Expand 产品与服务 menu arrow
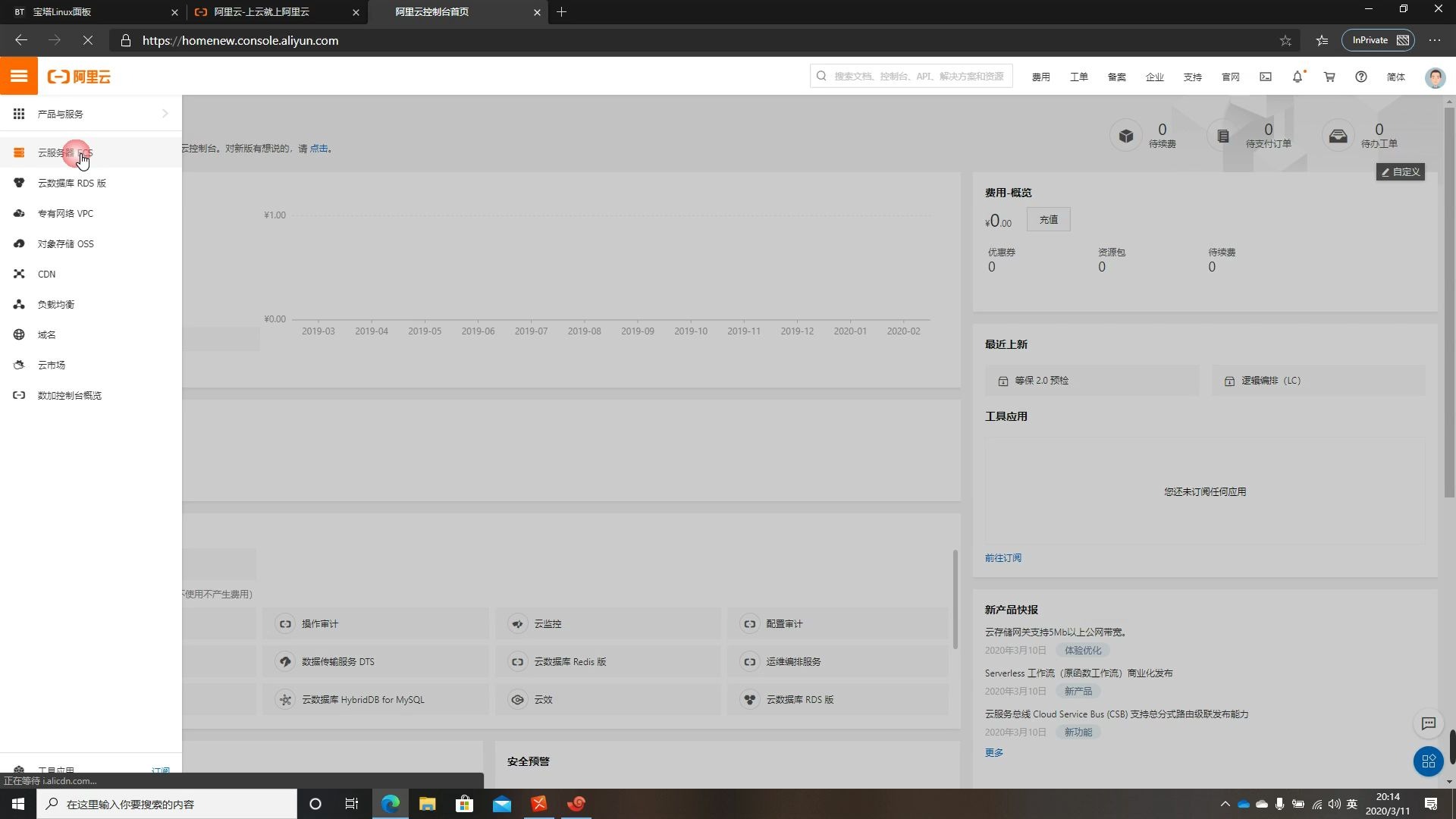This screenshot has height=819, width=1456. (165, 114)
